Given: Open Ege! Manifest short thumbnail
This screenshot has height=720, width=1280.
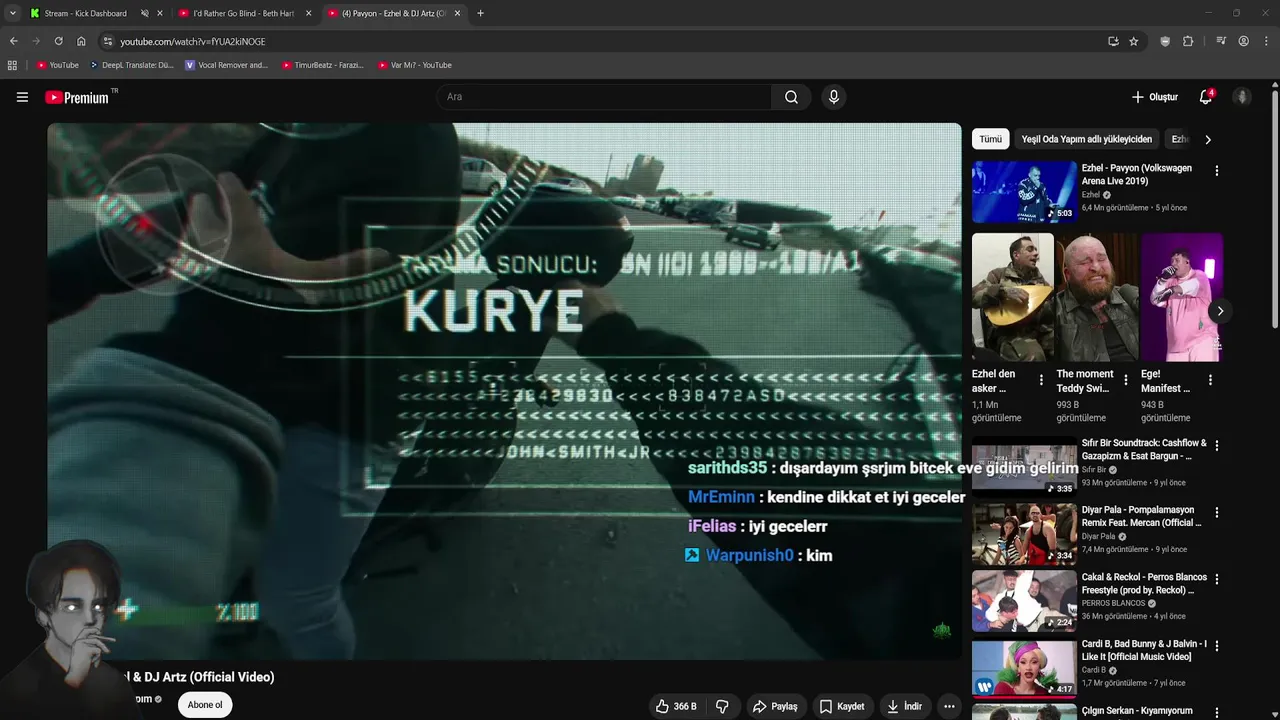Looking at the screenshot, I should coord(1182,297).
